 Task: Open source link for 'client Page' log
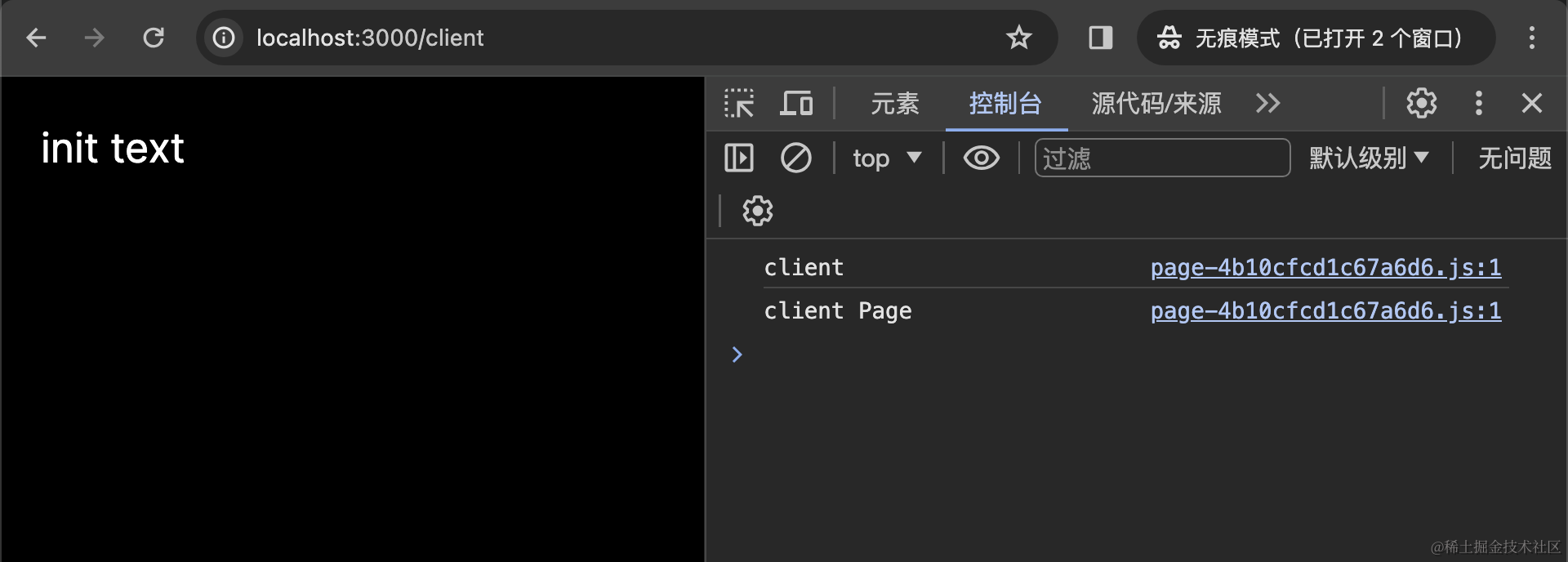click(x=1325, y=311)
